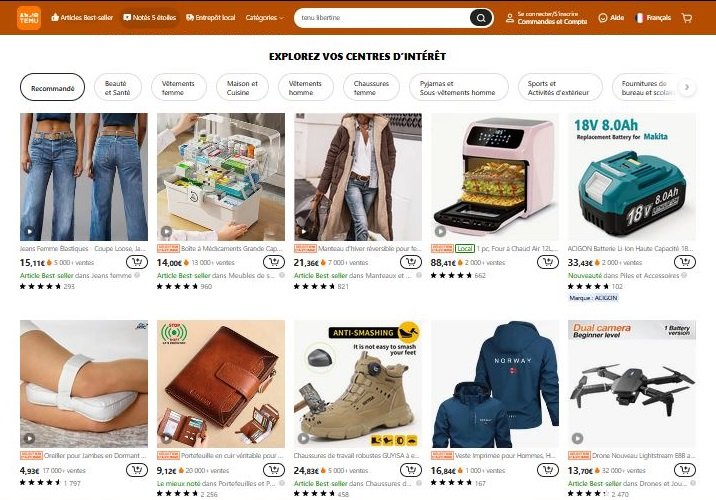Add the drone to cart

(684, 470)
